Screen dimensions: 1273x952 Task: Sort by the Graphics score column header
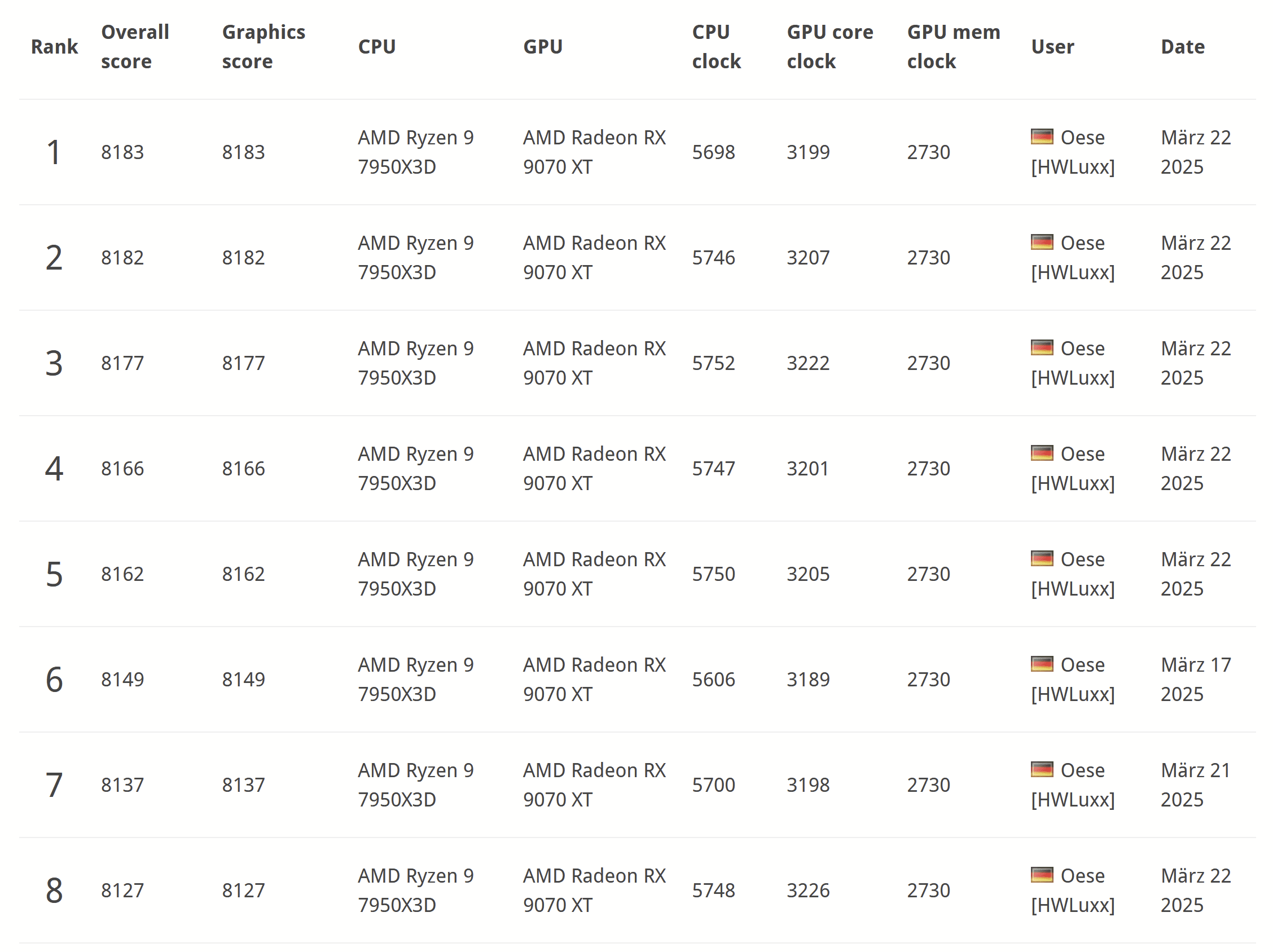[x=264, y=47]
